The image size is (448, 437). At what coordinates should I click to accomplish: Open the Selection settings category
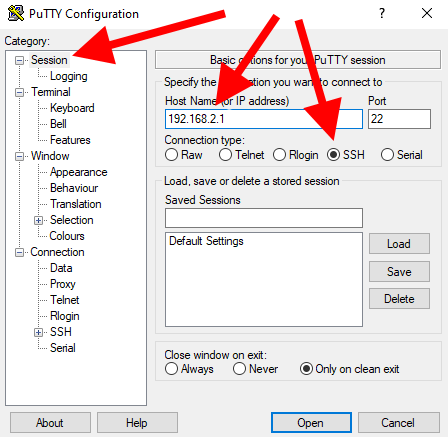click(72, 220)
